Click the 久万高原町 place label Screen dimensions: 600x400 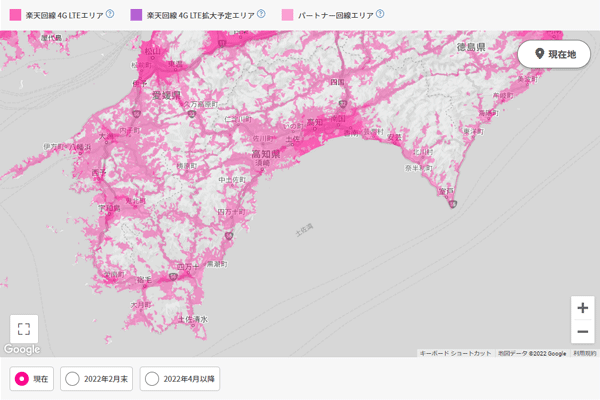pos(201,104)
